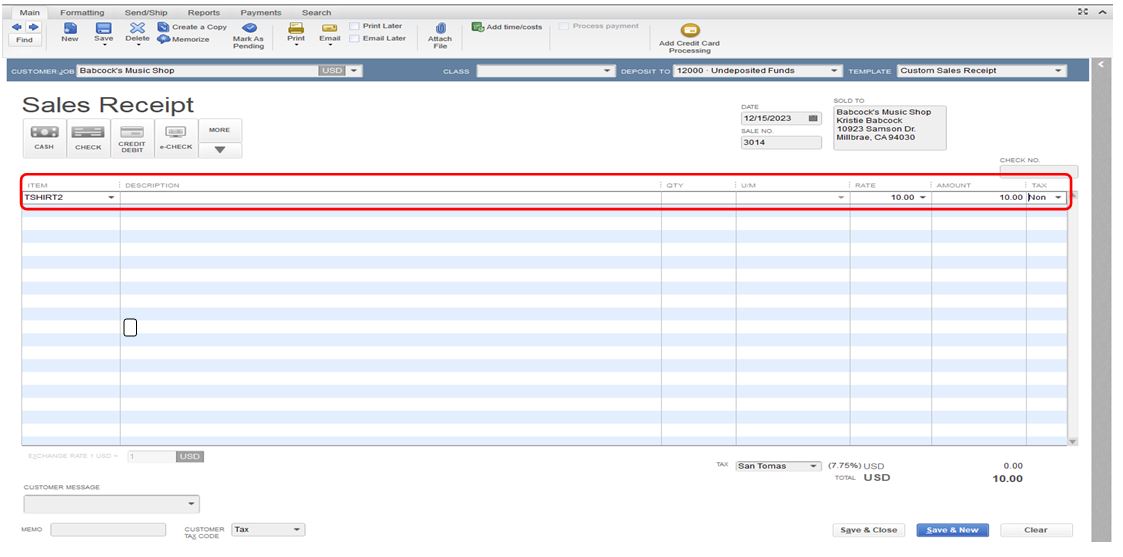Mark the receipt As Pending
This screenshot has height=557, width=1123.
pyautogui.click(x=249, y=37)
